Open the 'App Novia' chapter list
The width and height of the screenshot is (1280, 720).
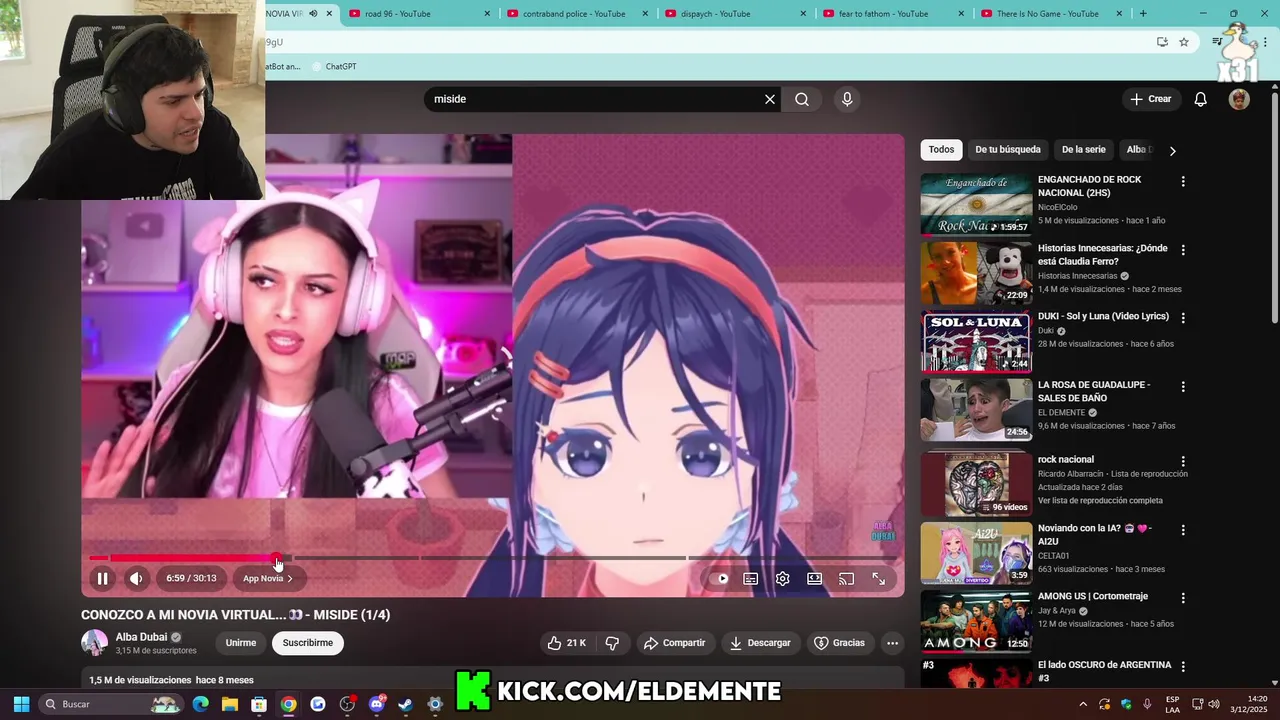(267, 578)
